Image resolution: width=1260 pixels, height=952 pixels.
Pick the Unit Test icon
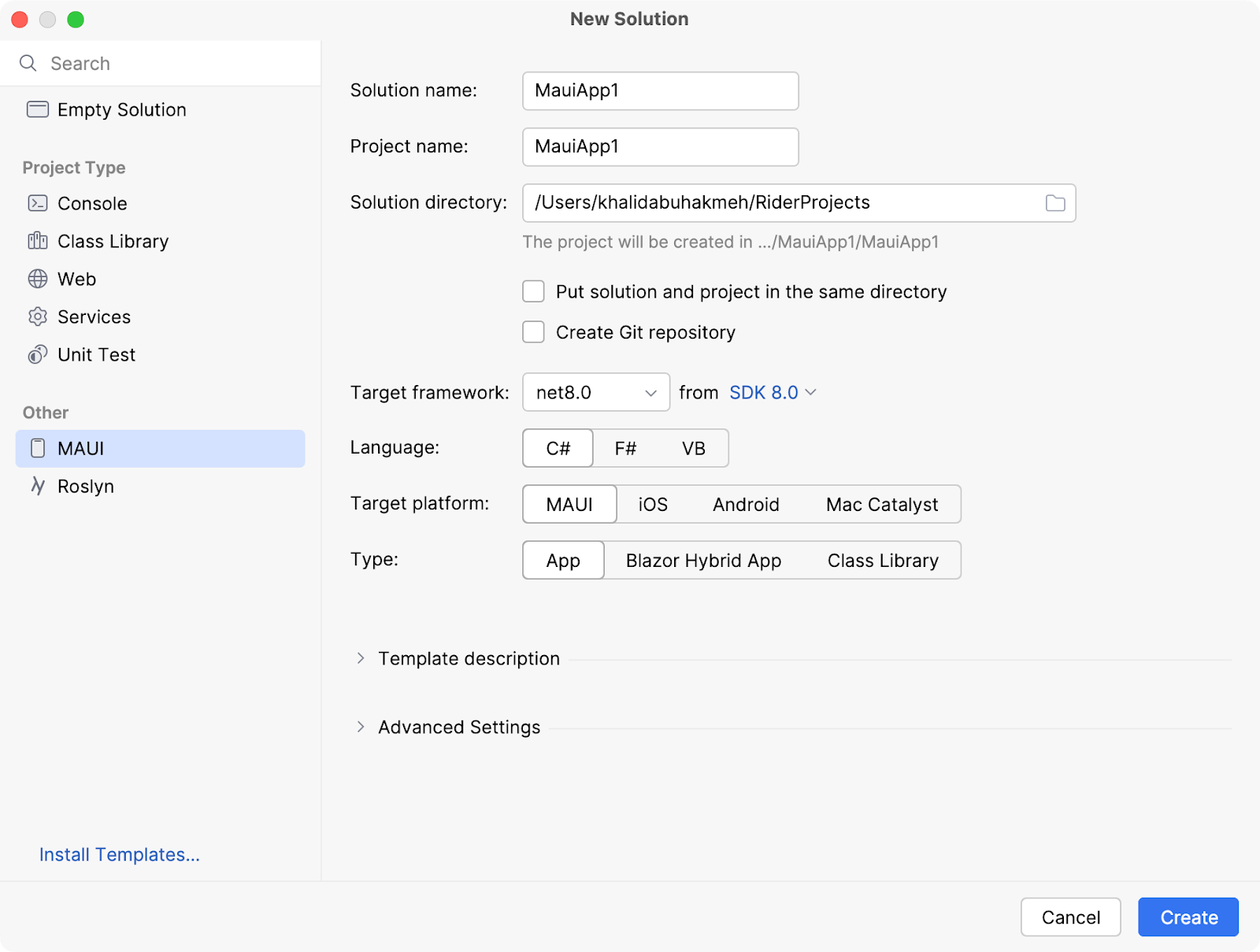click(37, 354)
